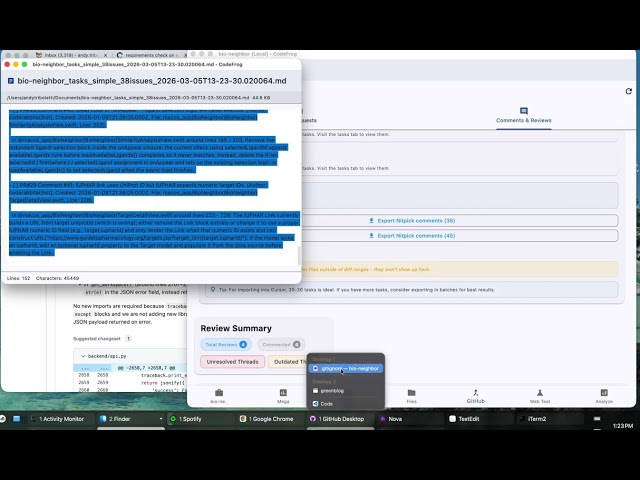
Task: Click the Characters: 45449 status text
Action: [58, 278]
